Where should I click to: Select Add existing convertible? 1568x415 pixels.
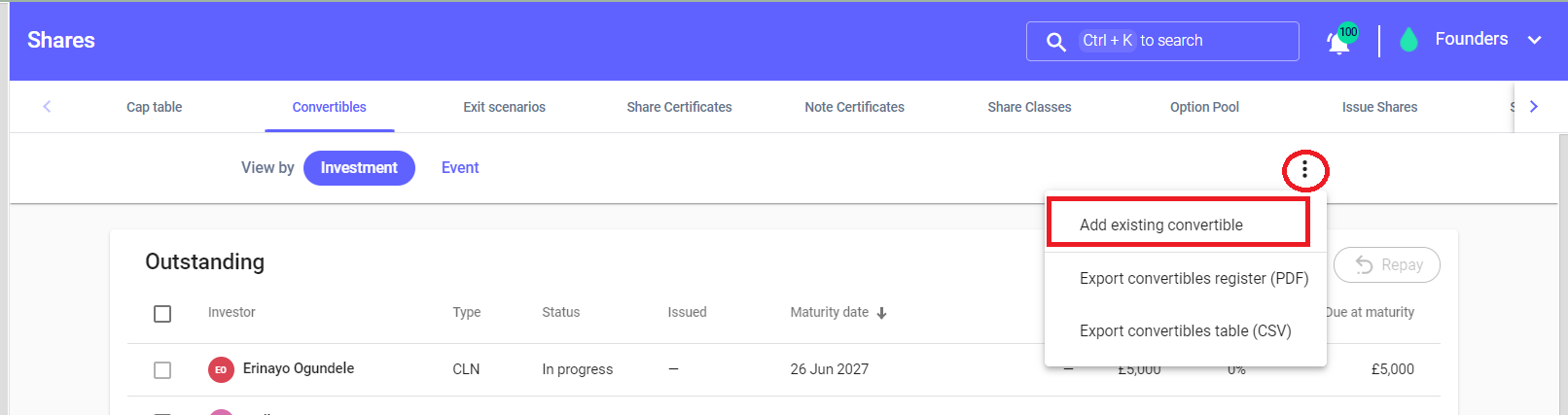(1161, 225)
